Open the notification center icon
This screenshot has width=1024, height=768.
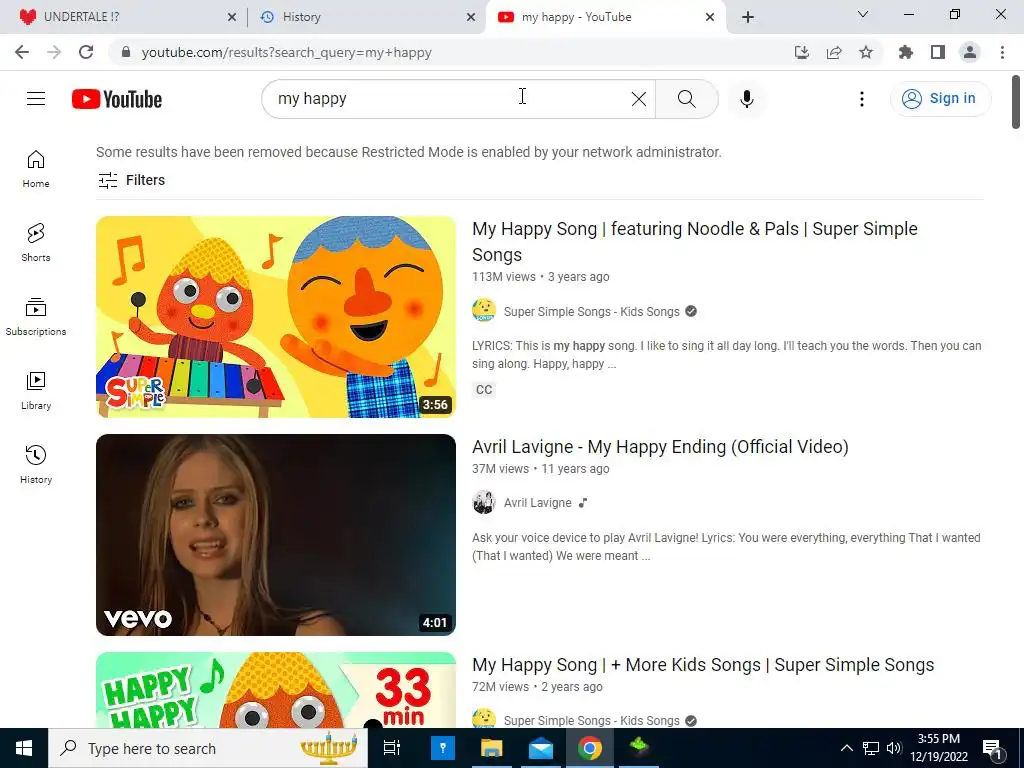pos(993,748)
